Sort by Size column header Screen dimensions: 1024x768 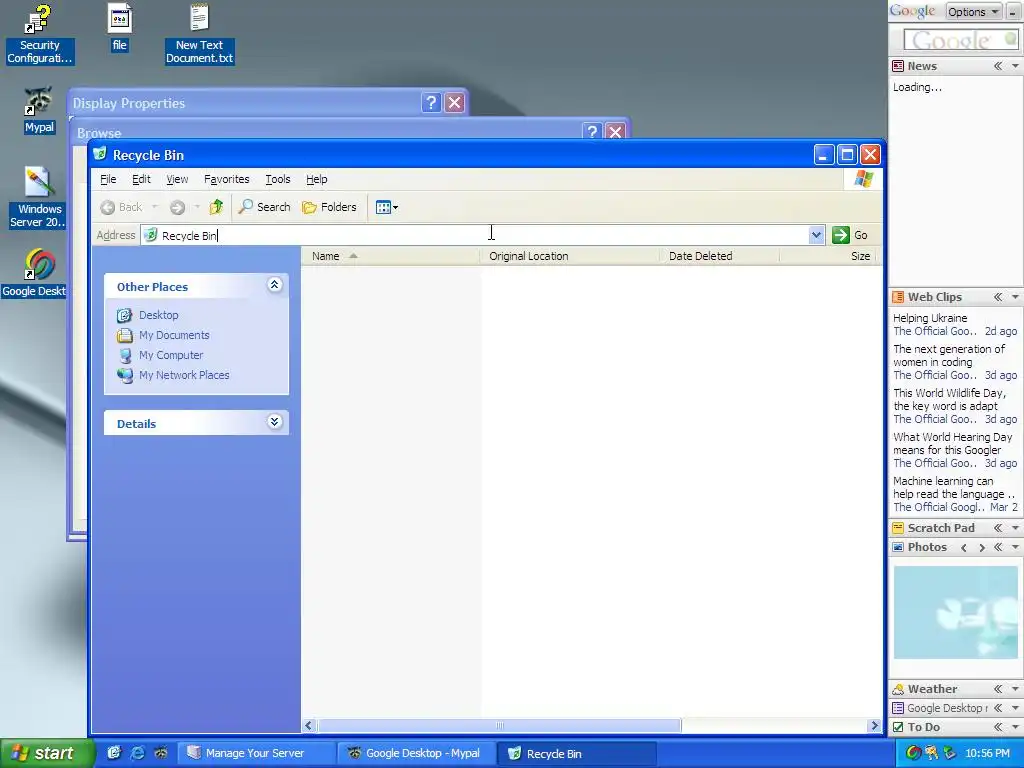827,256
